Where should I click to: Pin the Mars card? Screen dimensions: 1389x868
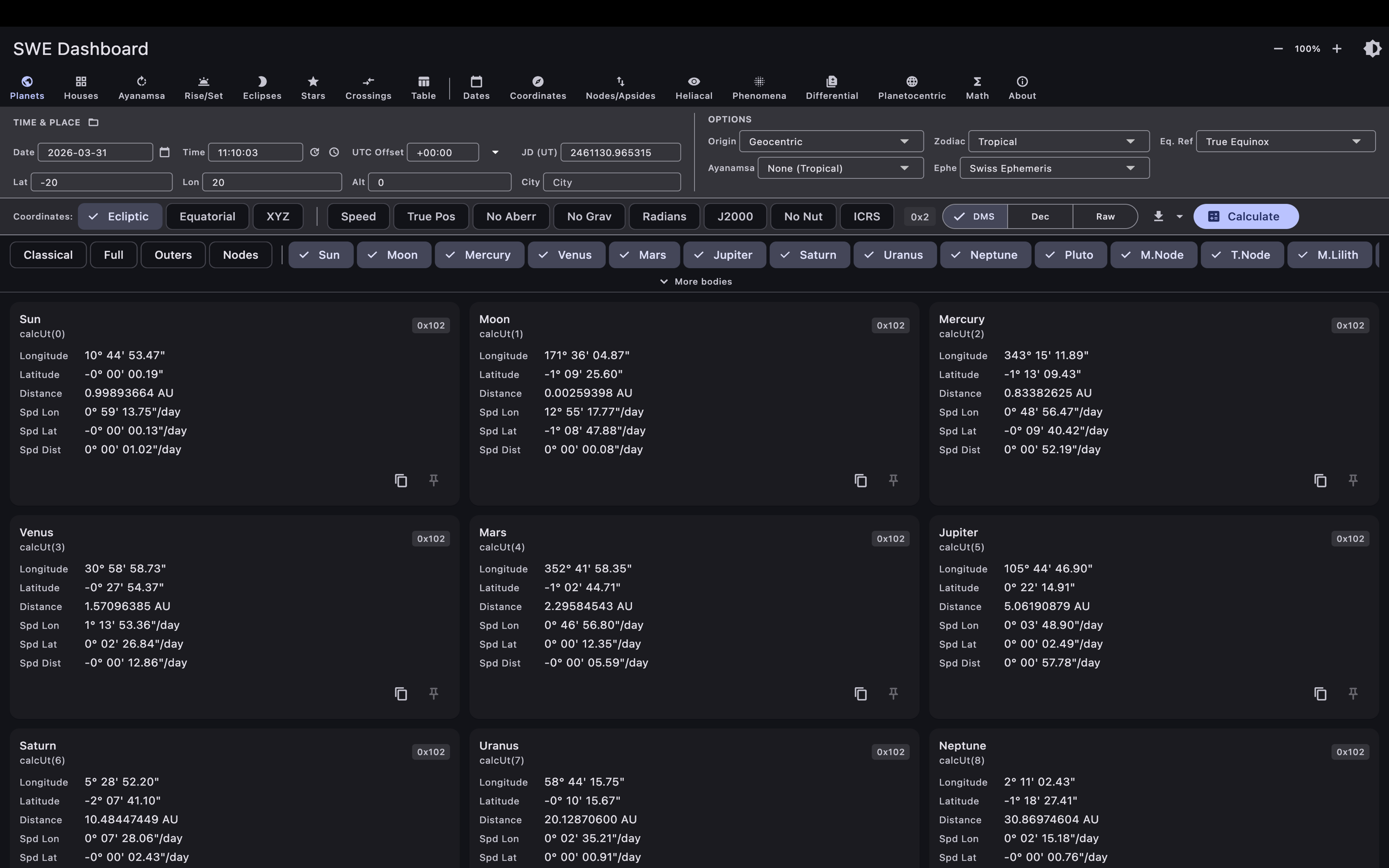(894, 693)
